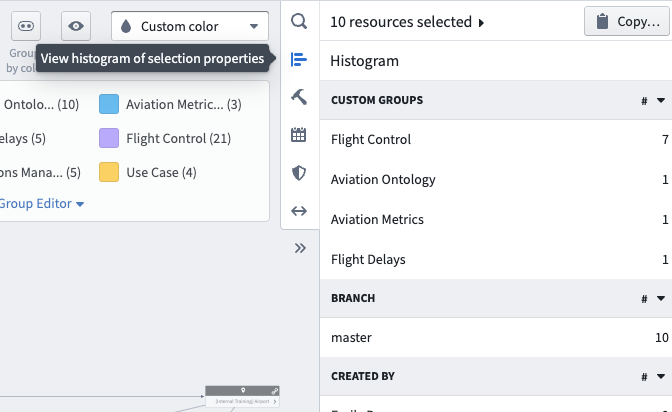Click the blue Aviation Metrics color swatch
Viewport: 672px width, 412px height.
click(109, 104)
